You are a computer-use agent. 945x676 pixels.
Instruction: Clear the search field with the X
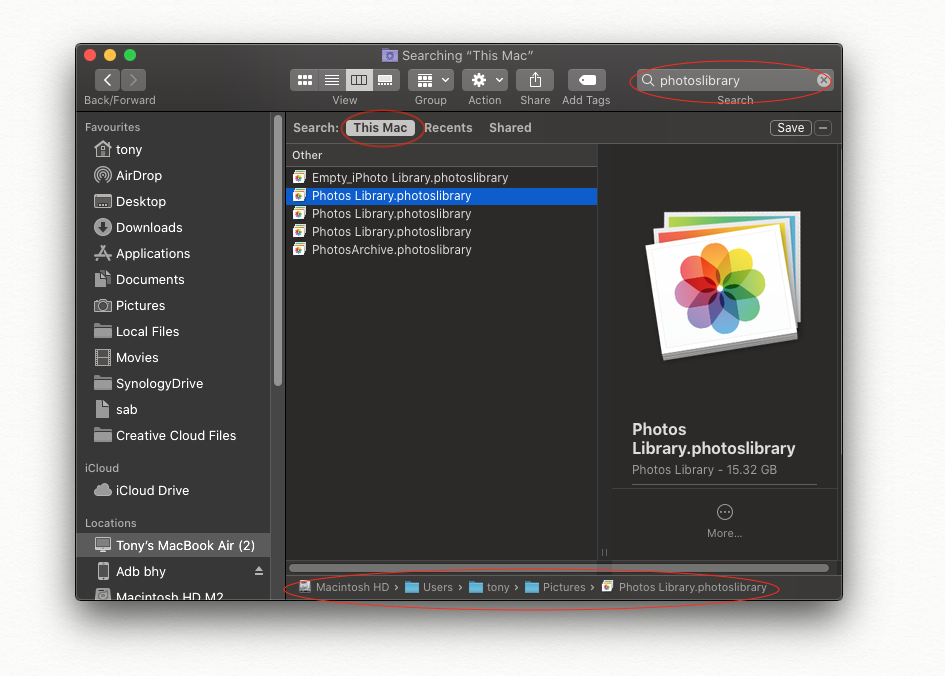tap(823, 80)
